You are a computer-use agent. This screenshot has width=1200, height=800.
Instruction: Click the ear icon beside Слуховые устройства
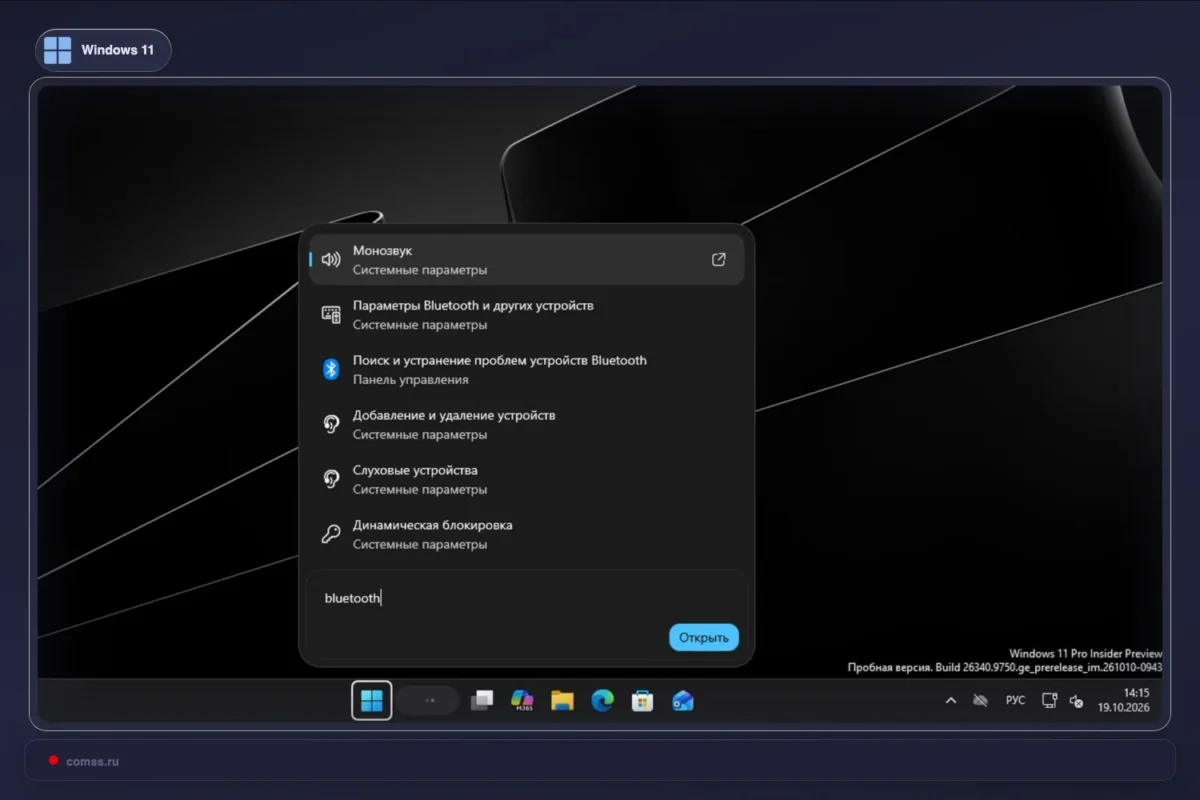(331, 480)
